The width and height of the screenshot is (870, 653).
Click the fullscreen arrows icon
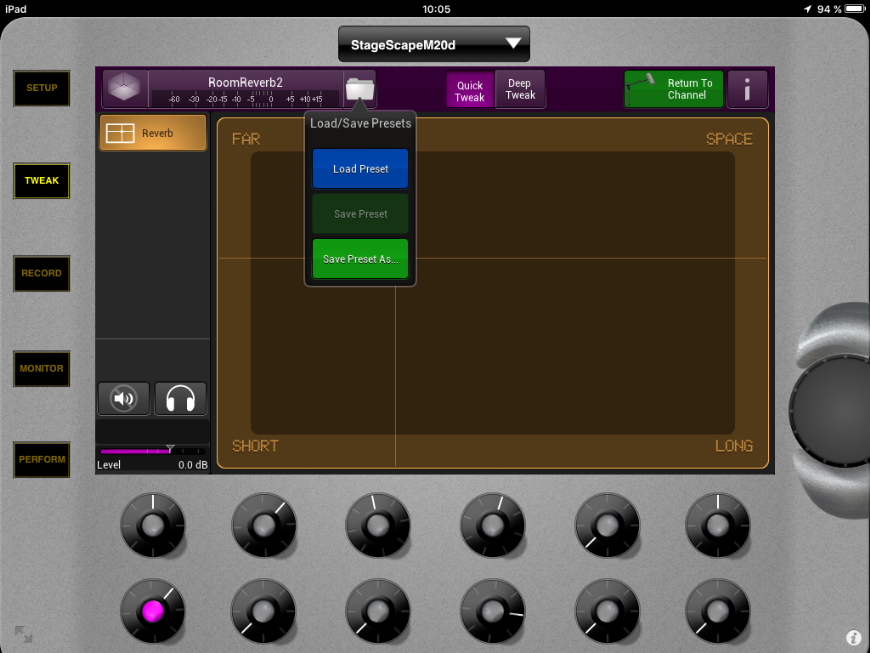pyautogui.click(x=23, y=634)
